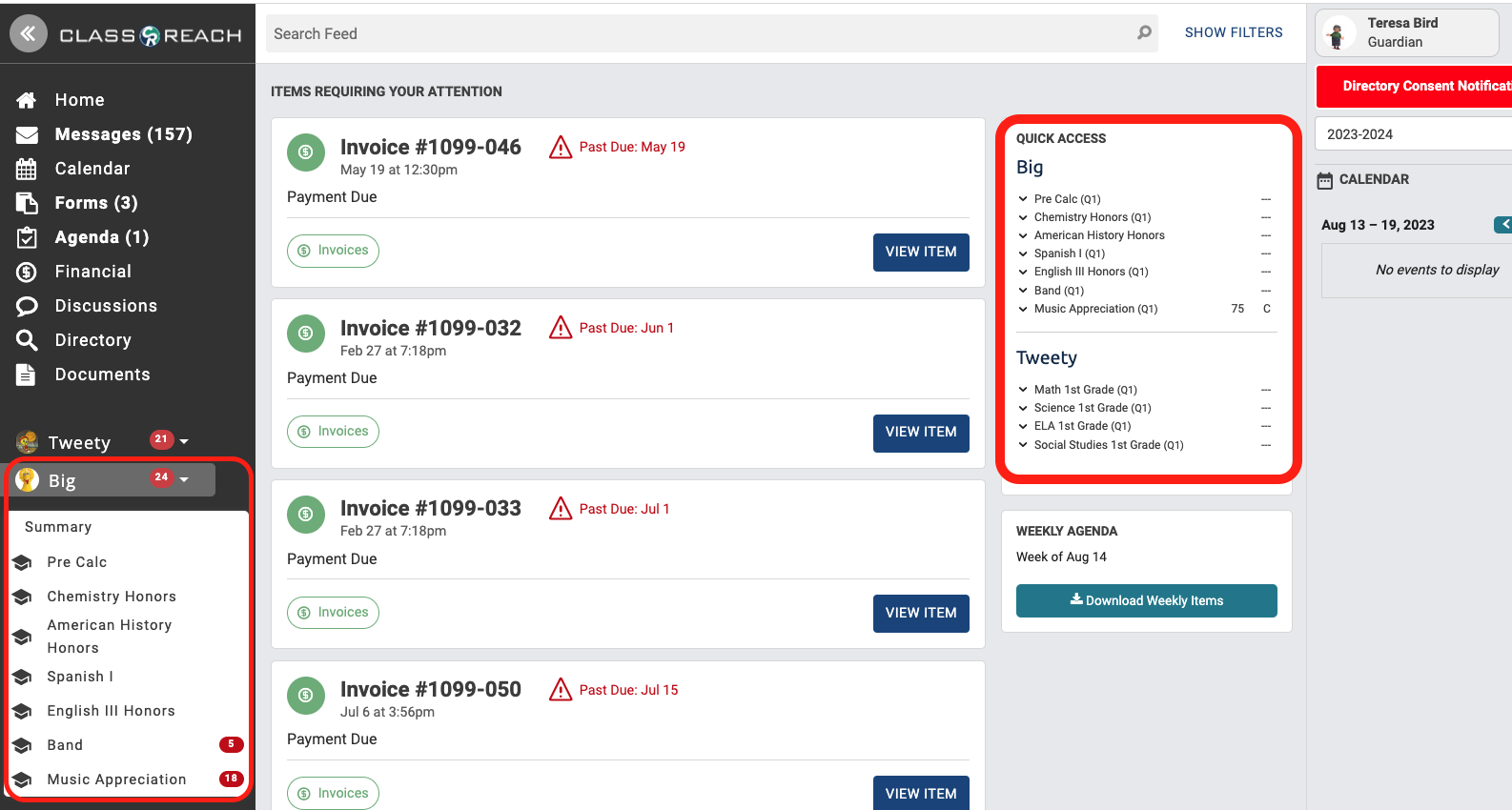Open English III Honors class in sidebar

[x=111, y=711]
